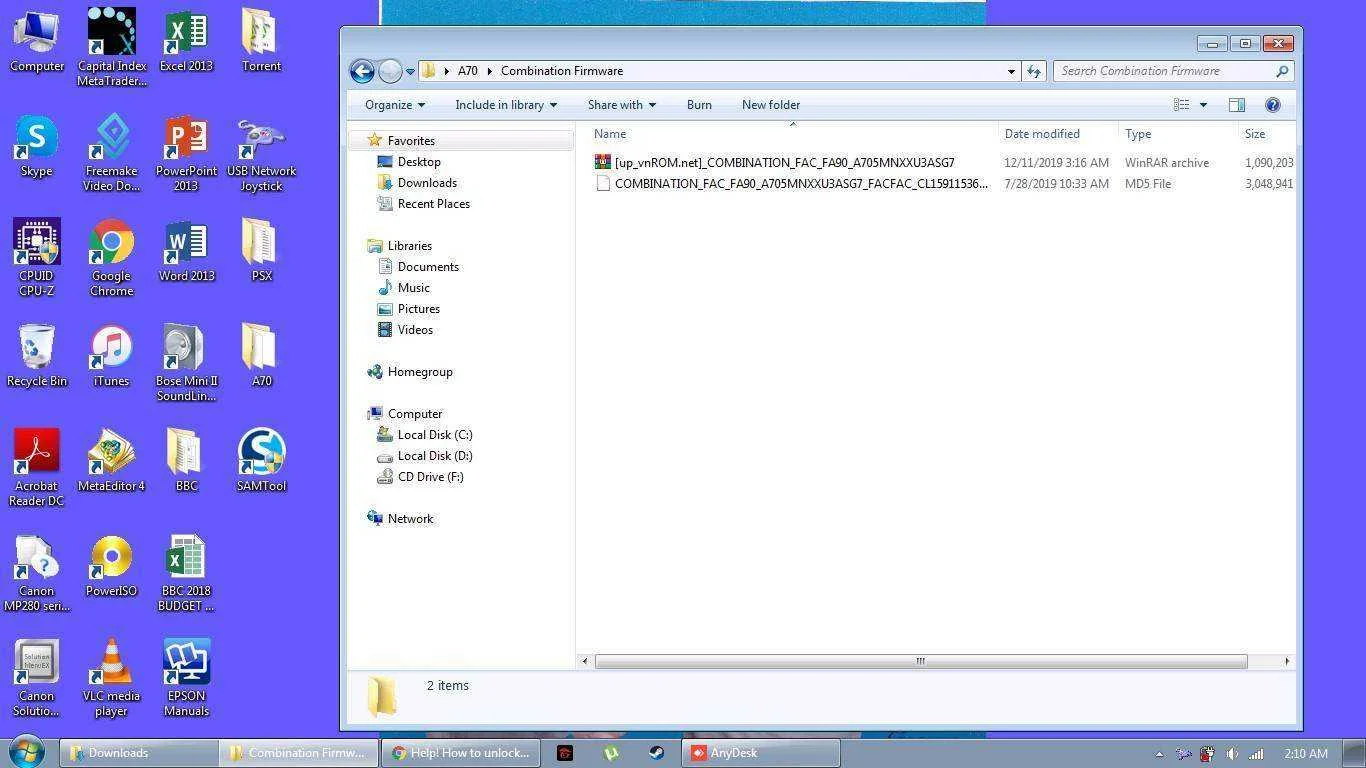Screen dimensions: 1366x768
Task: Open the A70 folder on desktop
Action: click(261, 355)
